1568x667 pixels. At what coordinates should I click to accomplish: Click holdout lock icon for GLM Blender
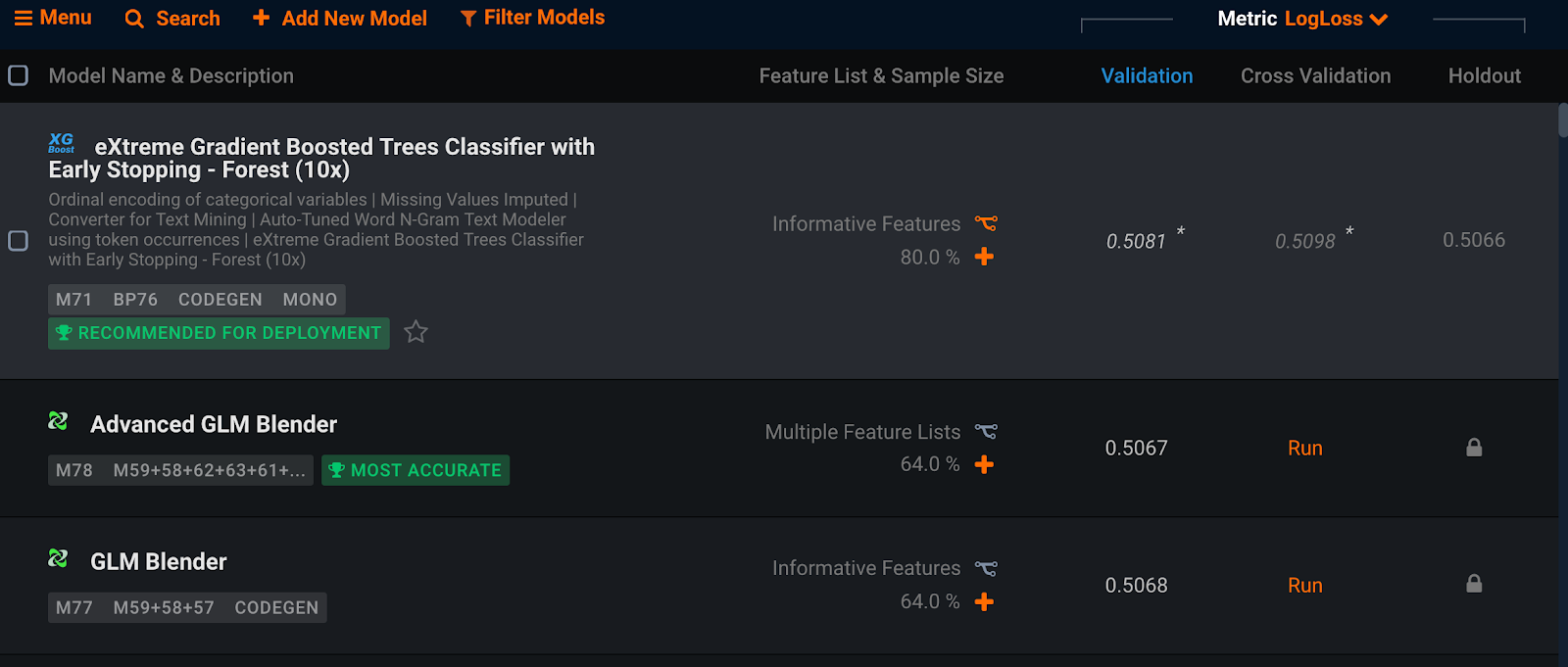point(1474,584)
